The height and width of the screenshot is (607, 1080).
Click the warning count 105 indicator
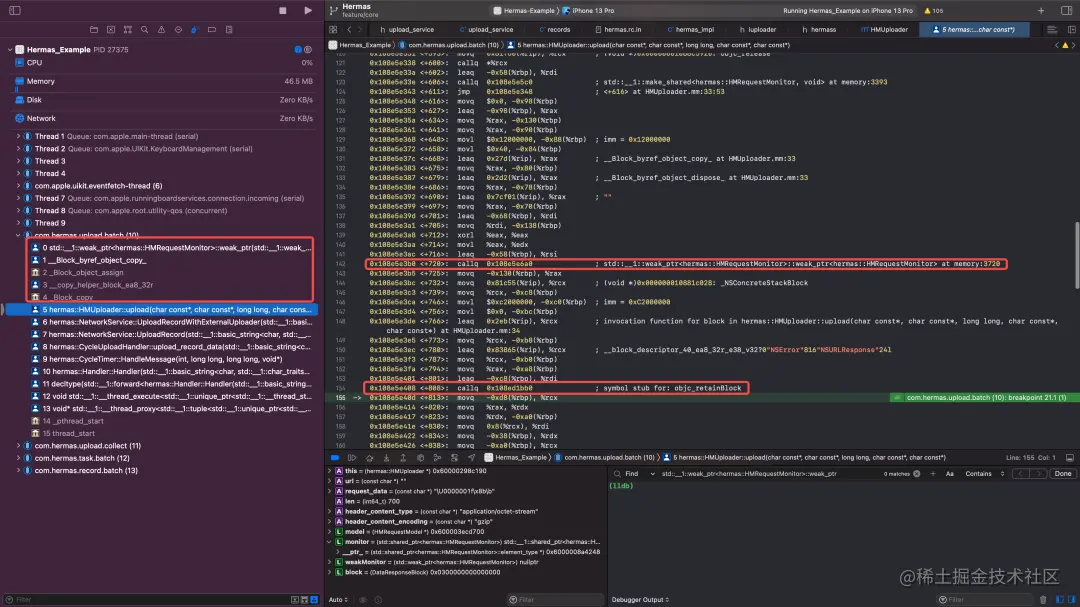[934, 10]
